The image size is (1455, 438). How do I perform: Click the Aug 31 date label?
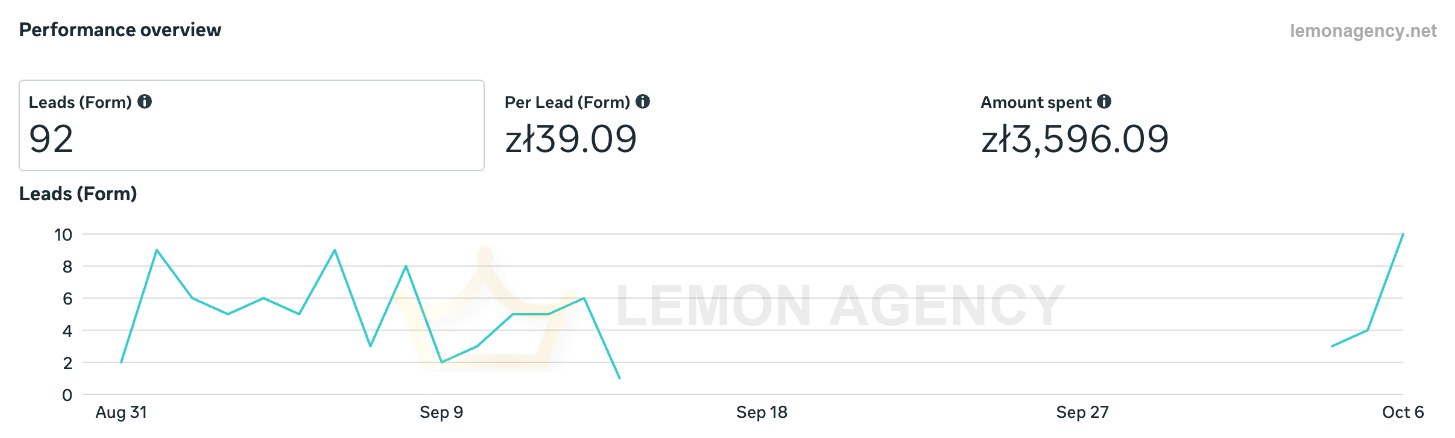pyautogui.click(x=120, y=413)
